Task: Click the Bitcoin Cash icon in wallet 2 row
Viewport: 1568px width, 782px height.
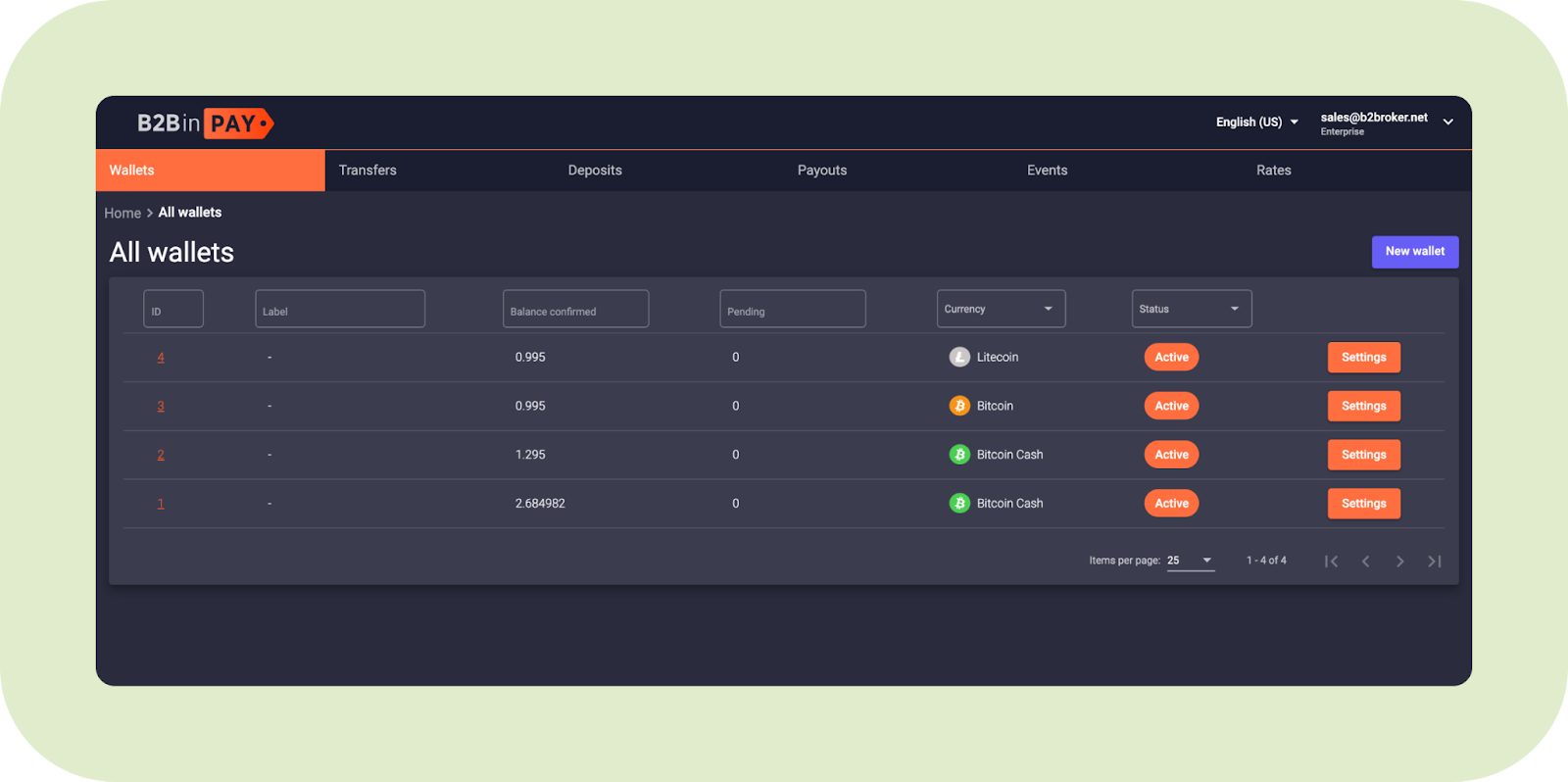Action: 959,455
